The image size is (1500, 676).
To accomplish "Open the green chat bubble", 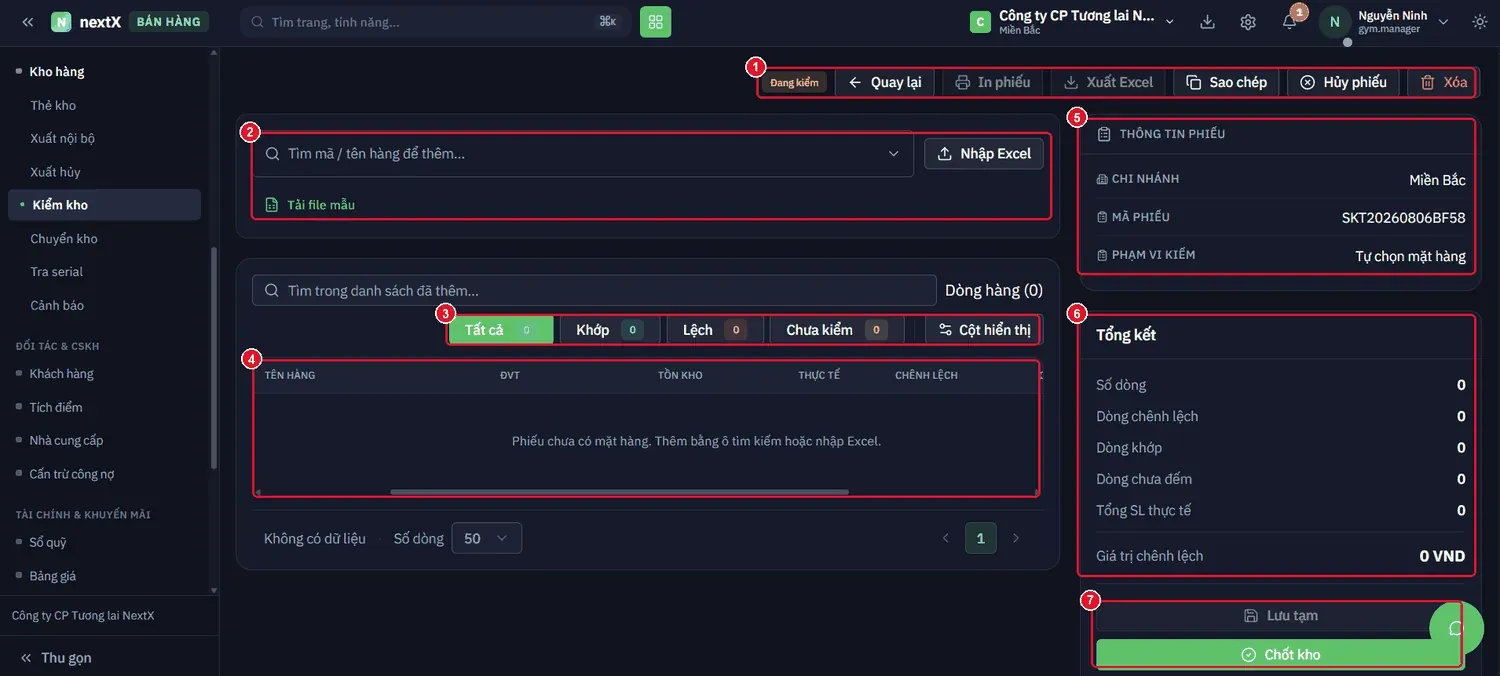I will pos(1456,628).
